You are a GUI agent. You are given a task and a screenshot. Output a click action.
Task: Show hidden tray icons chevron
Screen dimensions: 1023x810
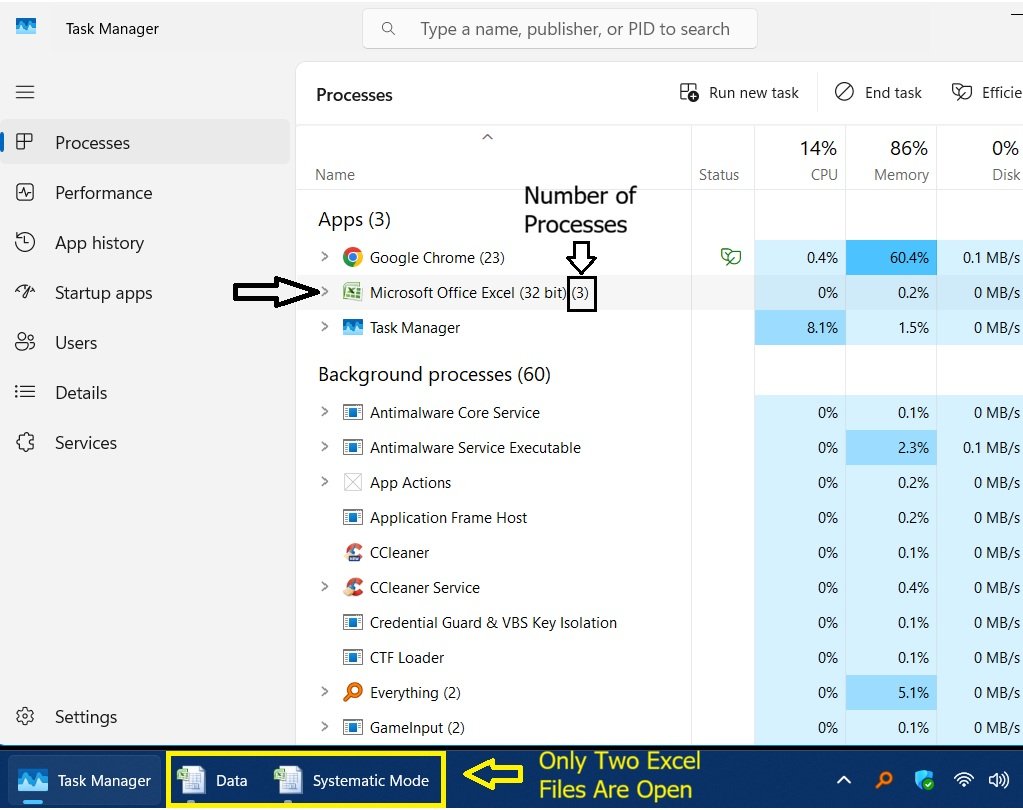click(x=844, y=779)
